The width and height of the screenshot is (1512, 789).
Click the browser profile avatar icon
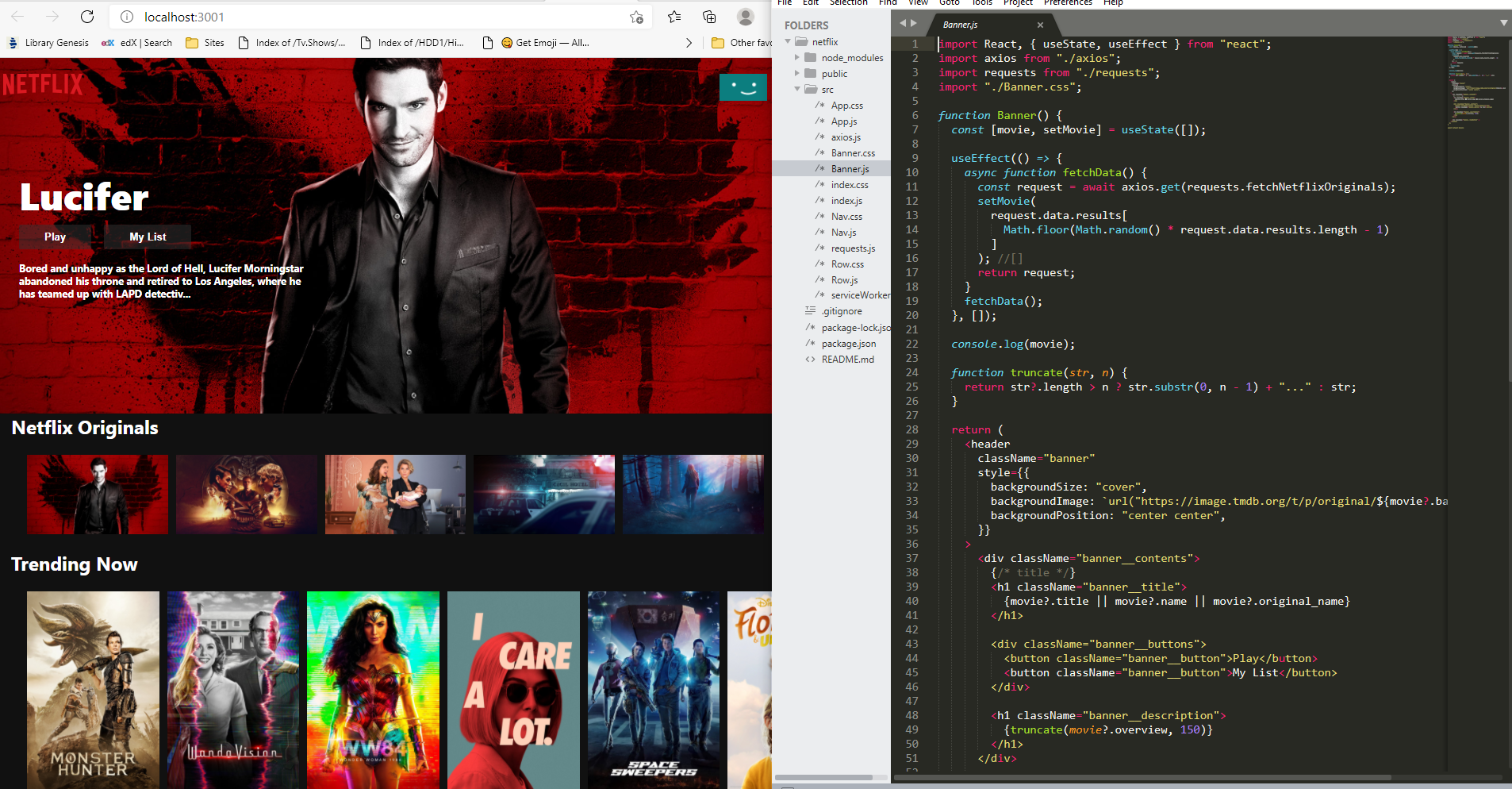point(744,17)
